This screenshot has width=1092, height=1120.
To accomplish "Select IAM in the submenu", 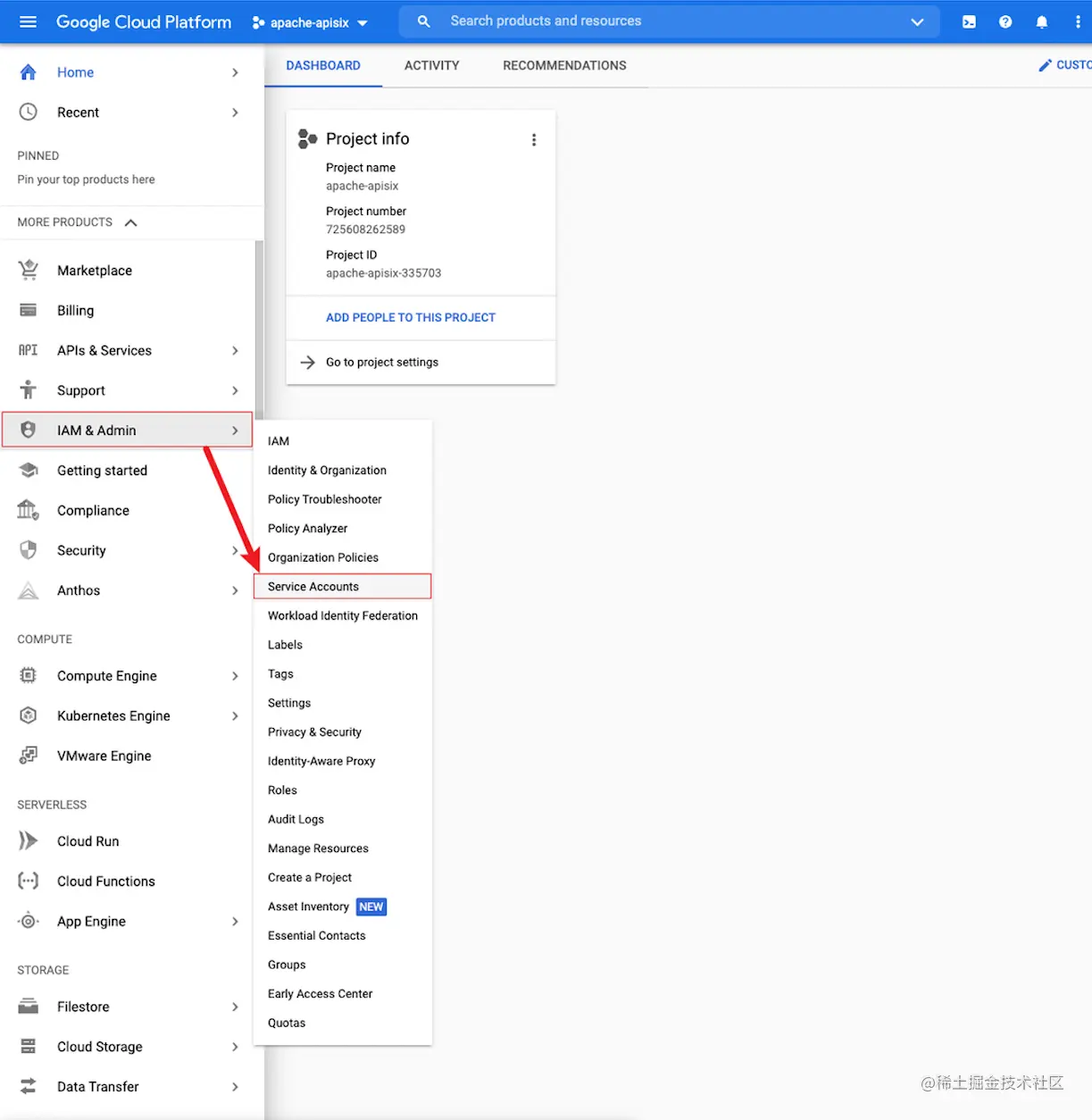I will click(x=343, y=441).
